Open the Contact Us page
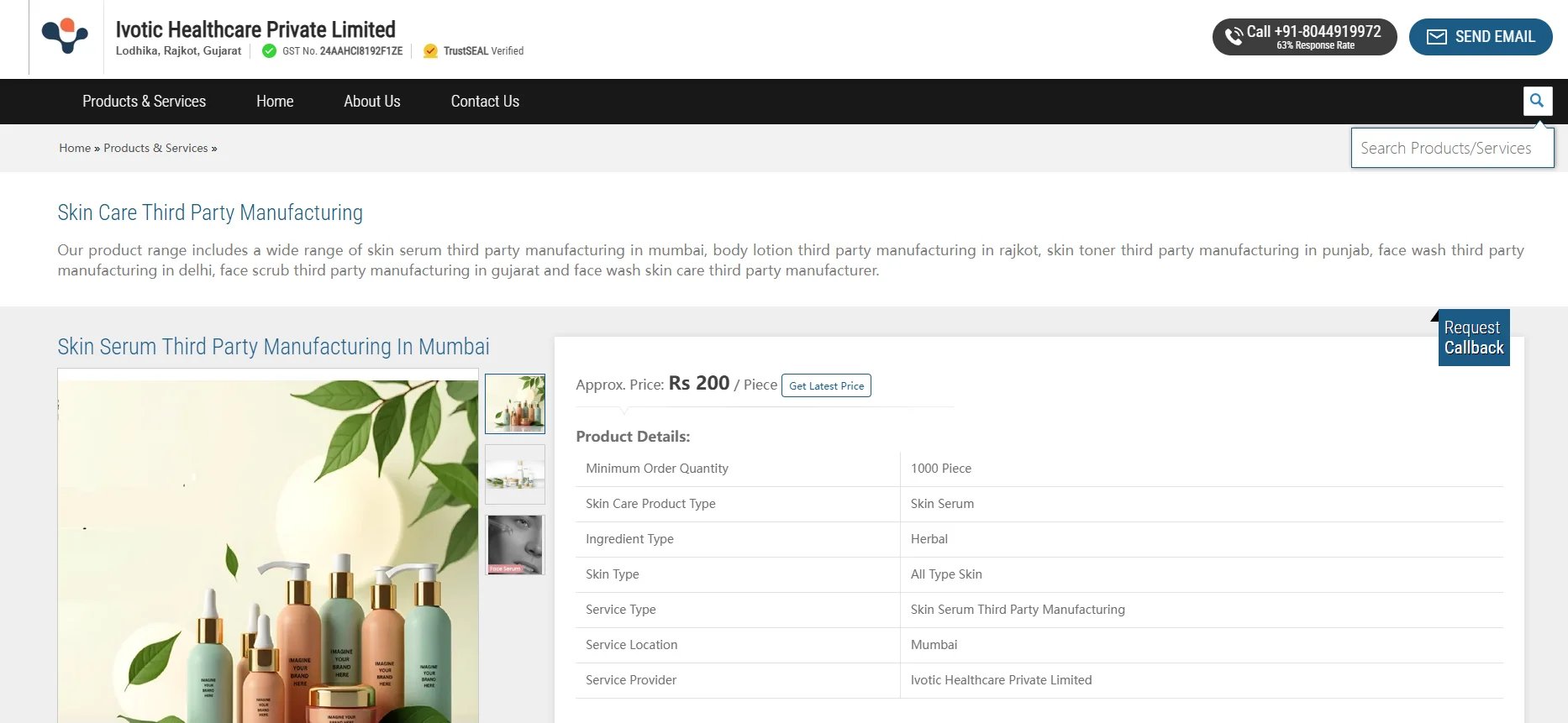The width and height of the screenshot is (1568, 723). [x=485, y=102]
